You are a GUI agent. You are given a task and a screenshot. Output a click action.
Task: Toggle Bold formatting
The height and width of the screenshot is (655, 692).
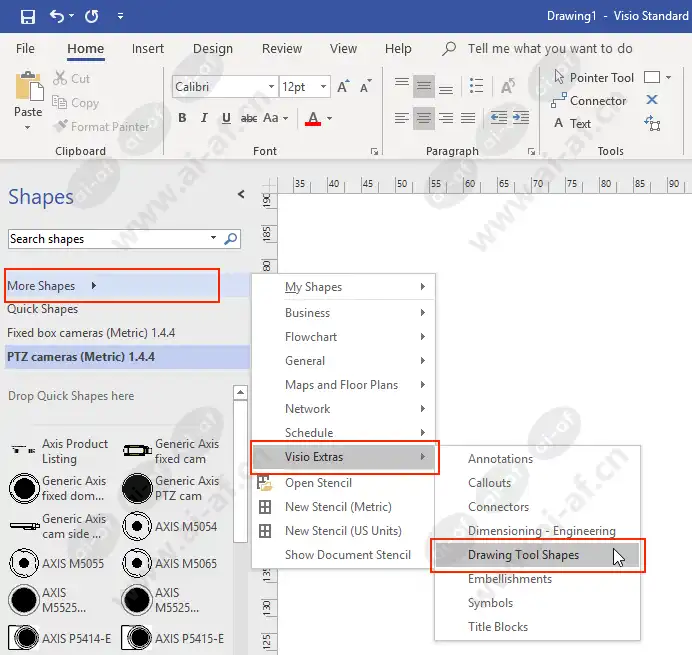[182, 118]
